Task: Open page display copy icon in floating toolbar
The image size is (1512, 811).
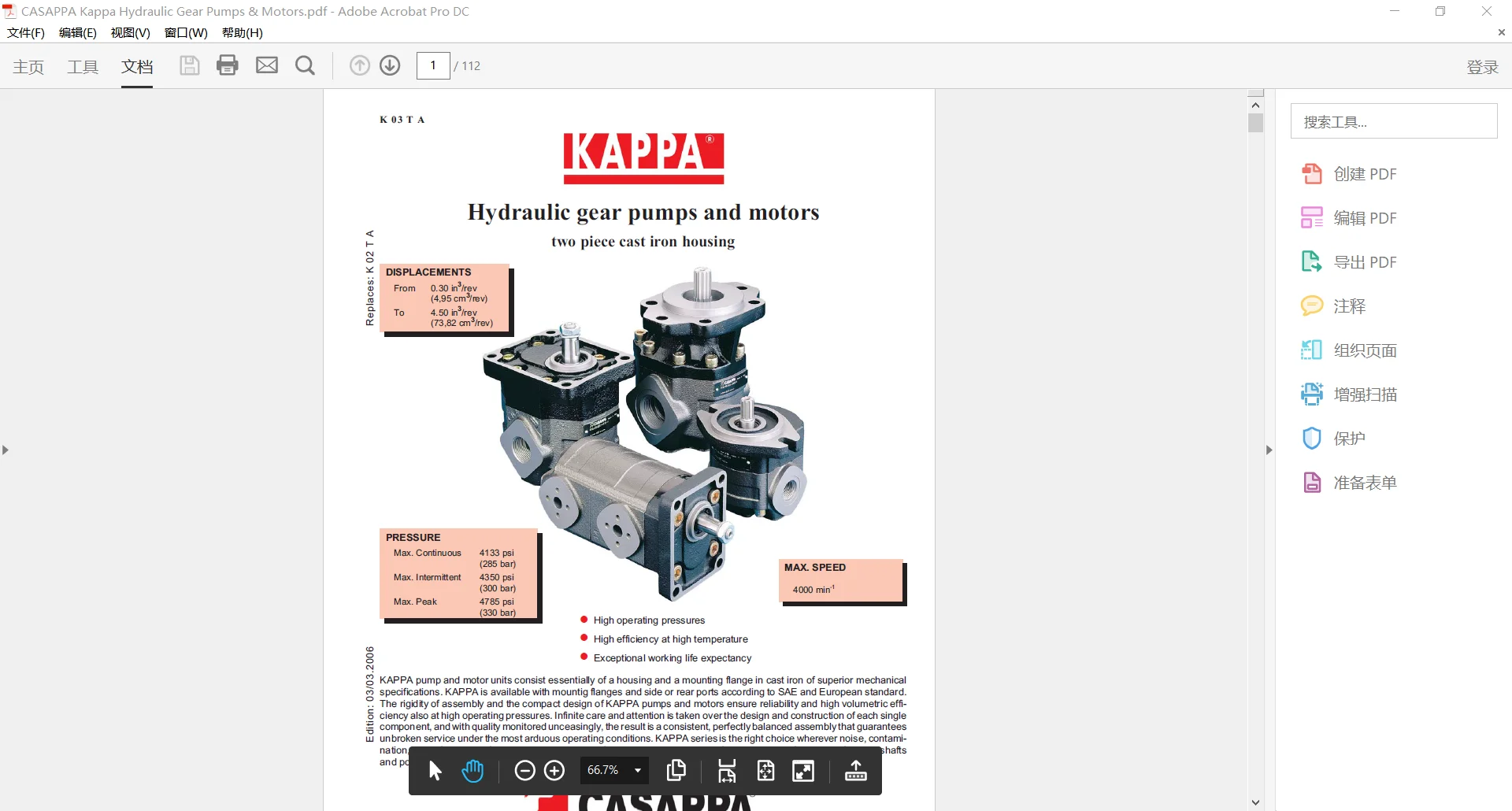Action: 676,771
